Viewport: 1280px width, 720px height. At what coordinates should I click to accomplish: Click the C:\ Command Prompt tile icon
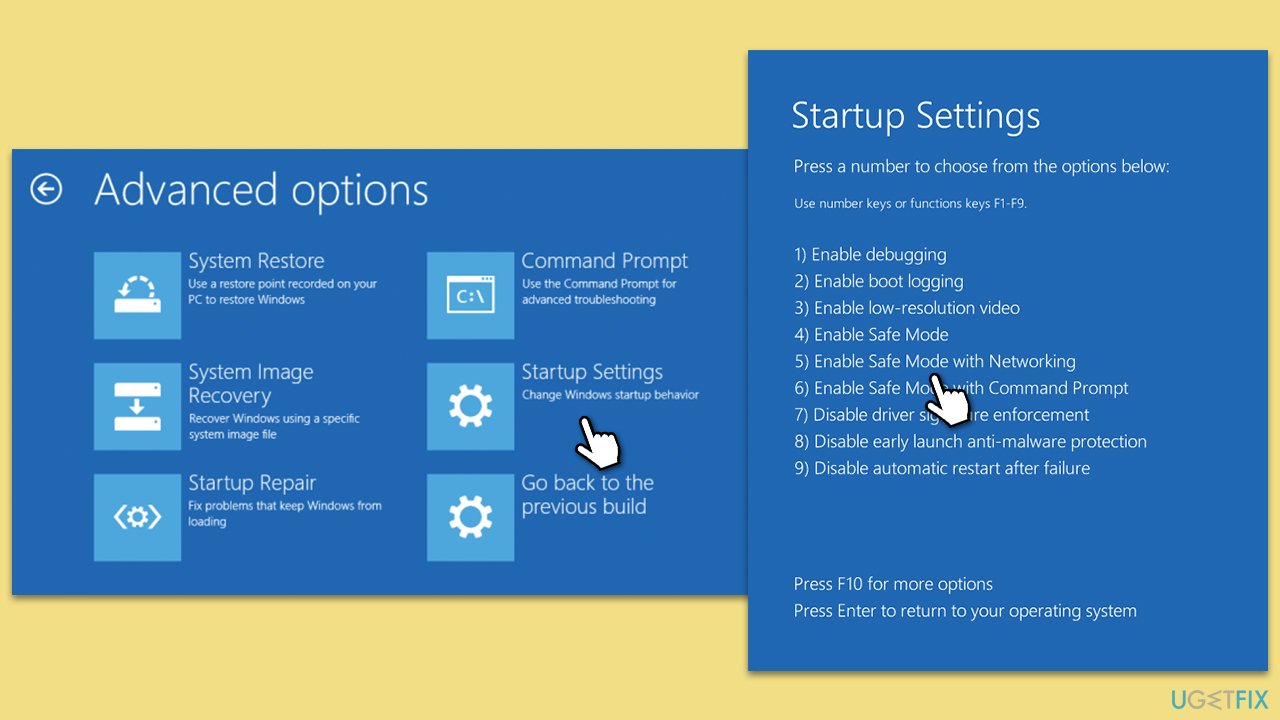click(470, 295)
